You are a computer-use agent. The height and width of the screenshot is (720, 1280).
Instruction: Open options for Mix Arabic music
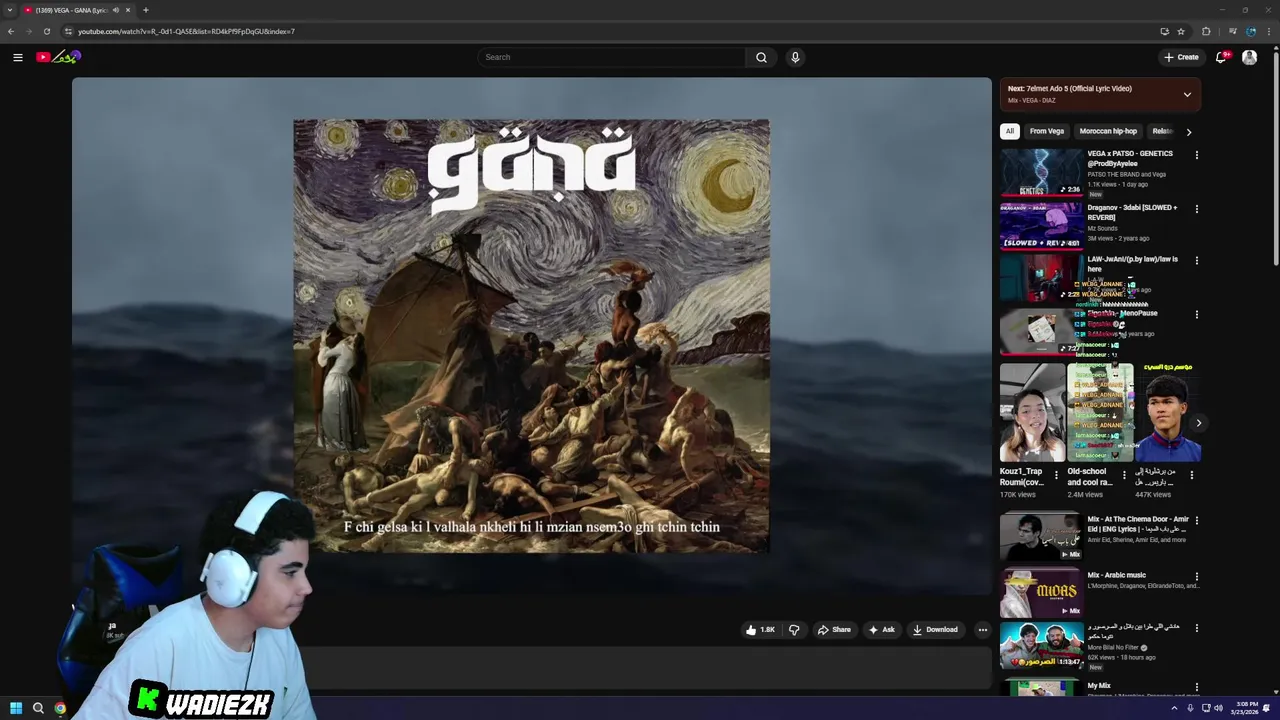tap(1196, 576)
